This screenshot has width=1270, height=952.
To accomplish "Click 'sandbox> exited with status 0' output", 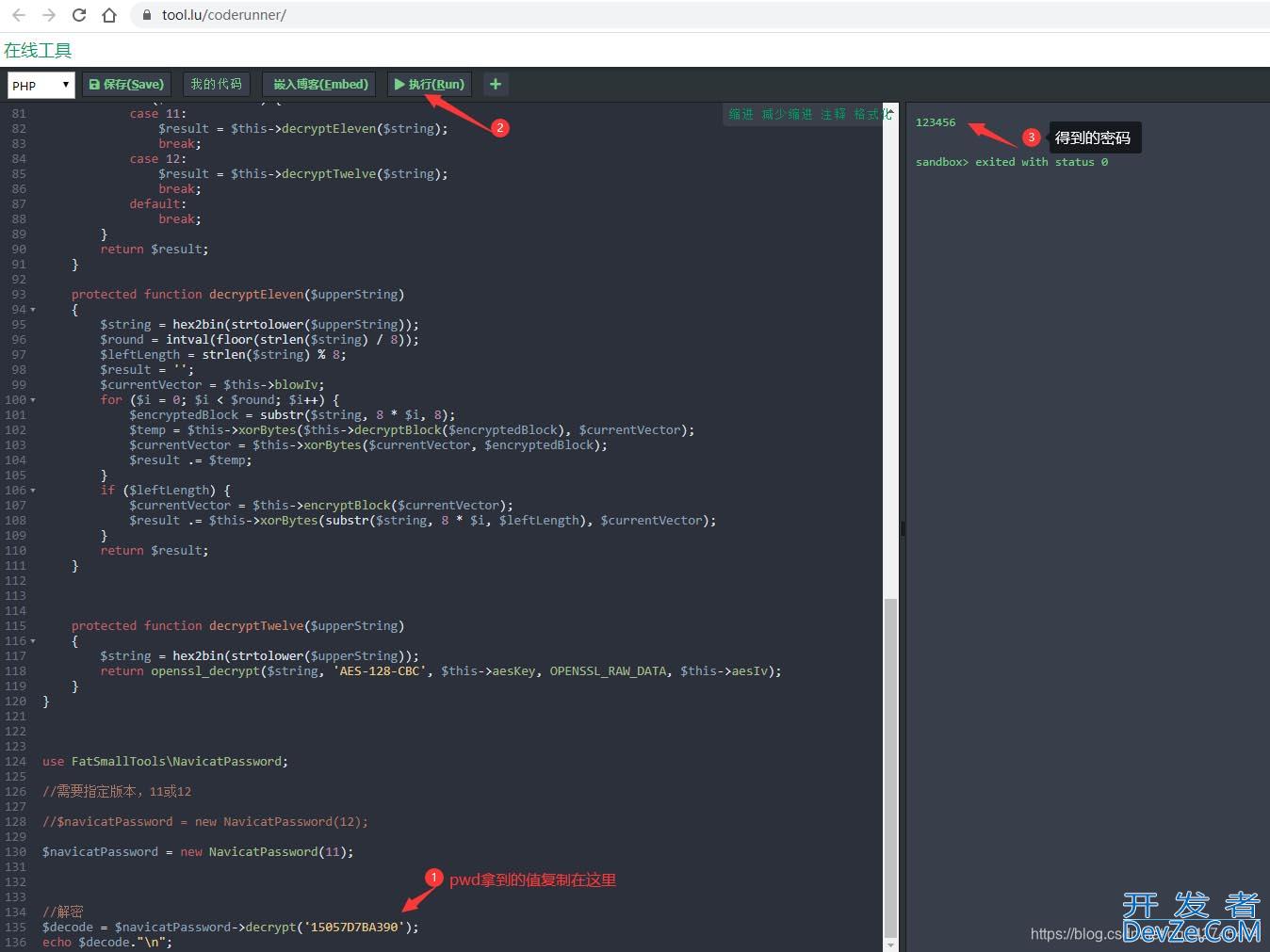I will (1012, 162).
